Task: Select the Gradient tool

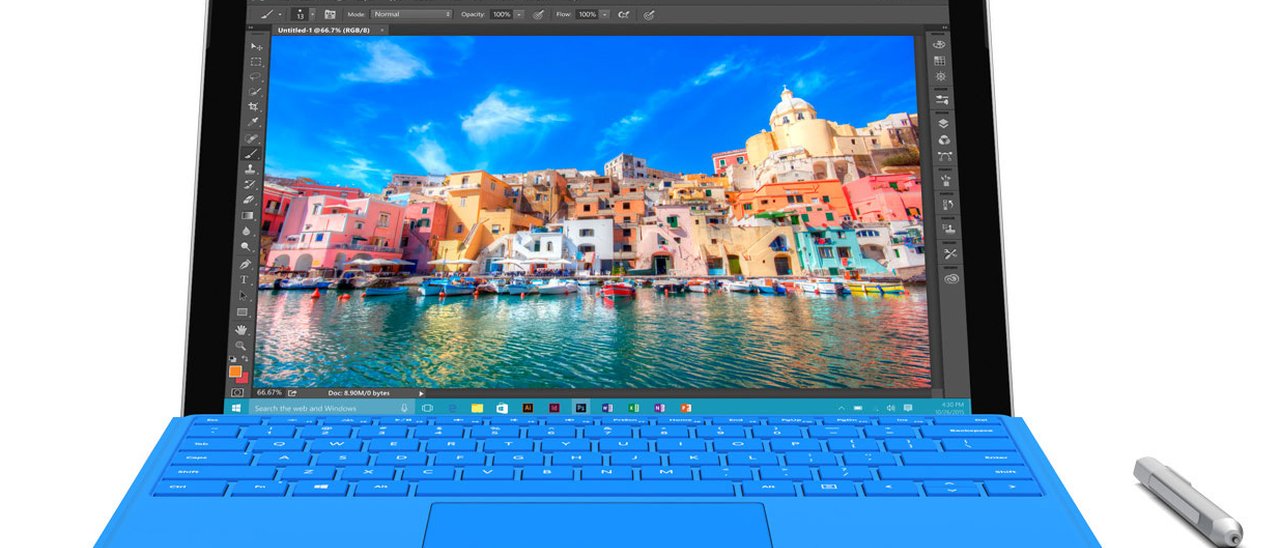Action: coord(248,214)
